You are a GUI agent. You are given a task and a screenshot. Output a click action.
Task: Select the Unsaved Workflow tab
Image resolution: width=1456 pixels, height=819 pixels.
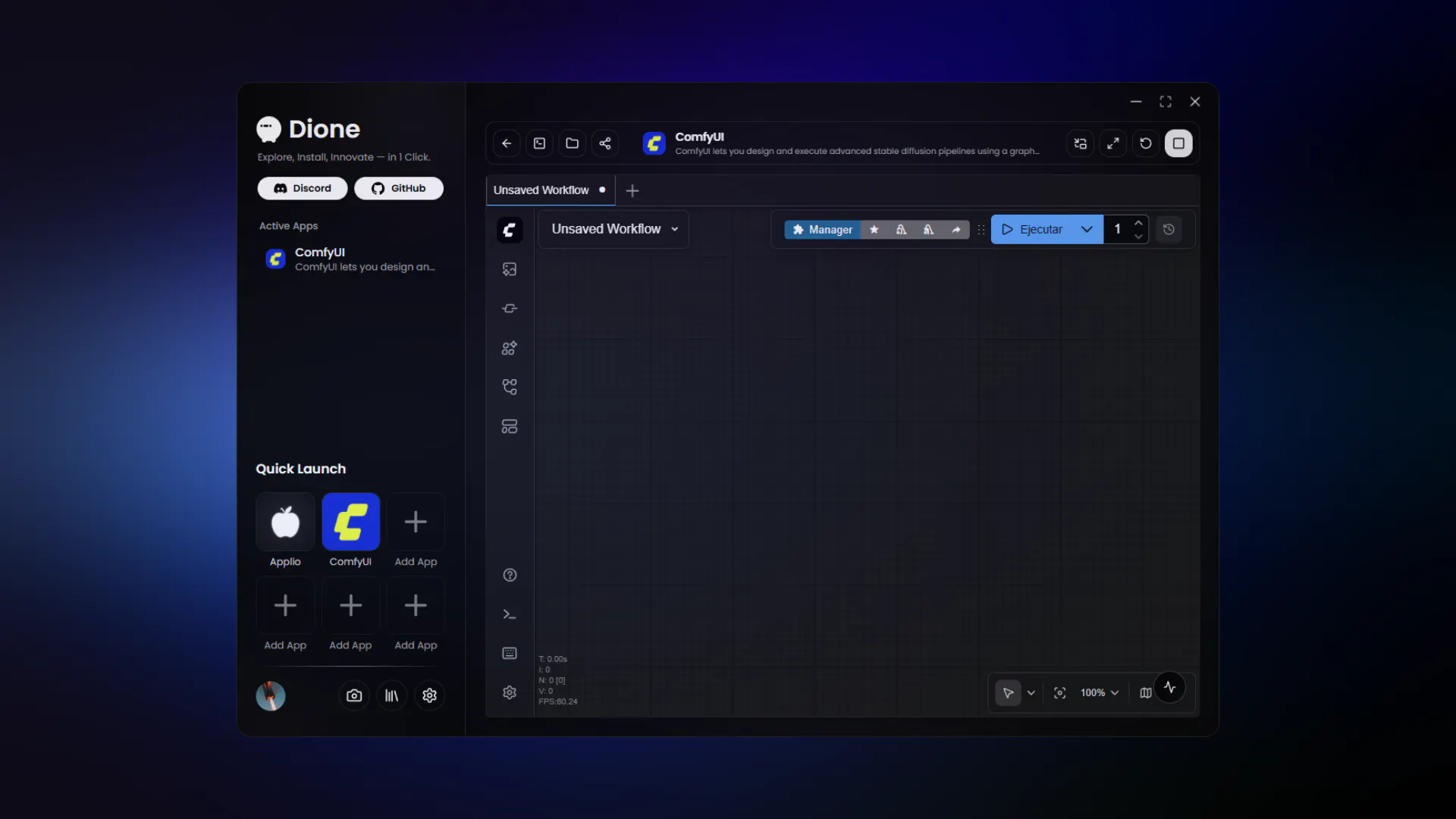tap(549, 190)
